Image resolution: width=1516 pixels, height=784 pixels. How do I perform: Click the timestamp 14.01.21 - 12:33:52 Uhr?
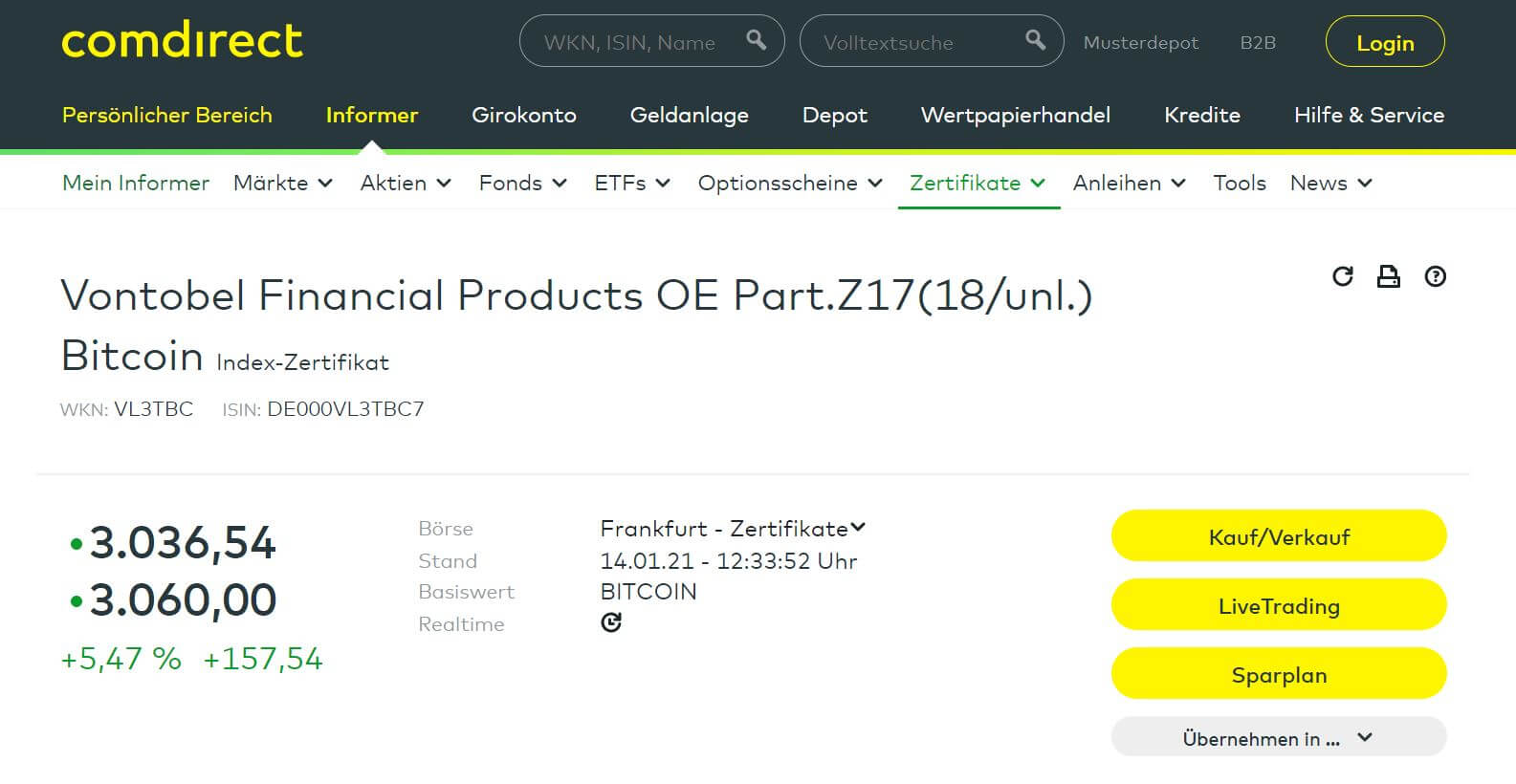point(729,561)
